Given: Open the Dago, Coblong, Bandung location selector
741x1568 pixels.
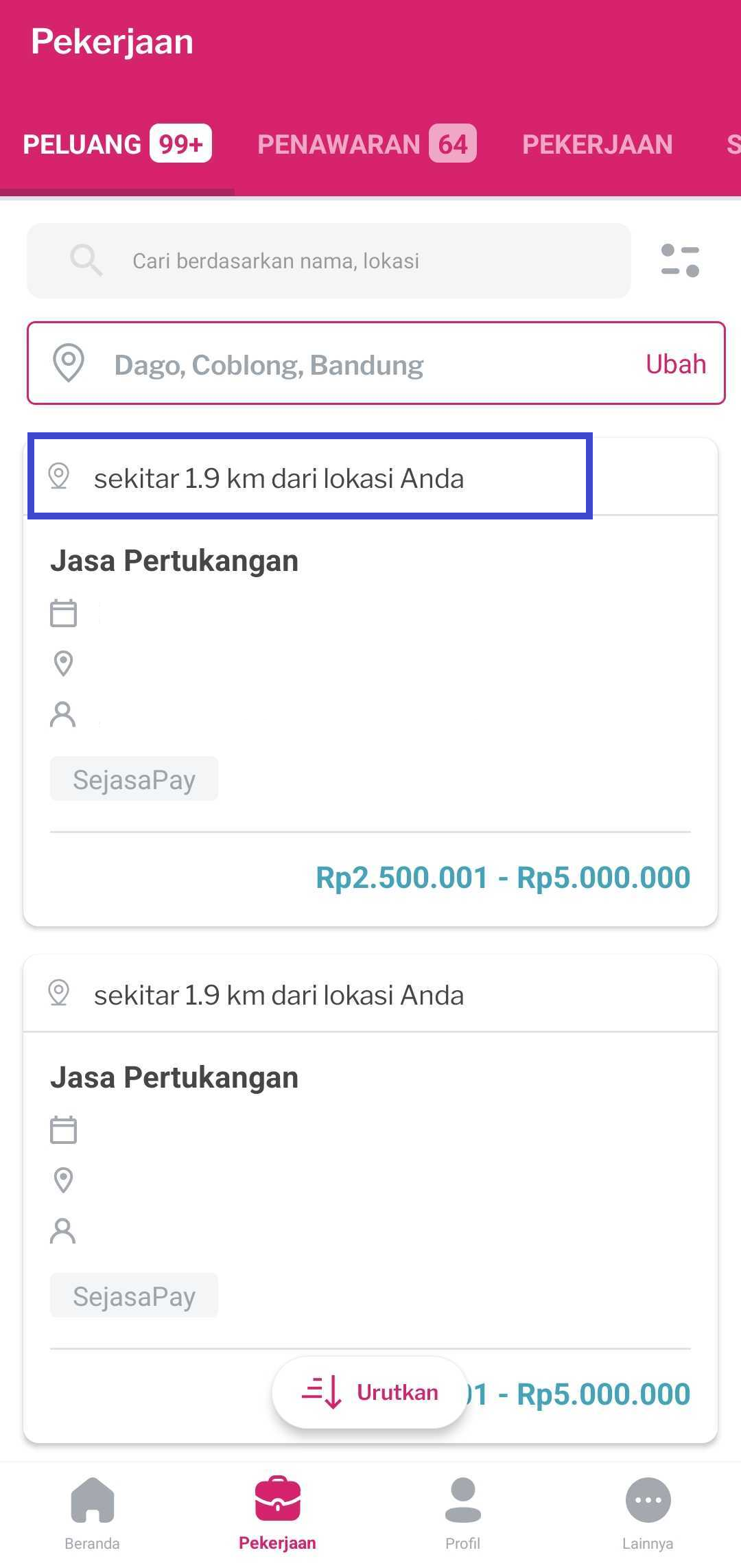Looking at the screenshot, I should pyautogui.click(x=343, y=364).
